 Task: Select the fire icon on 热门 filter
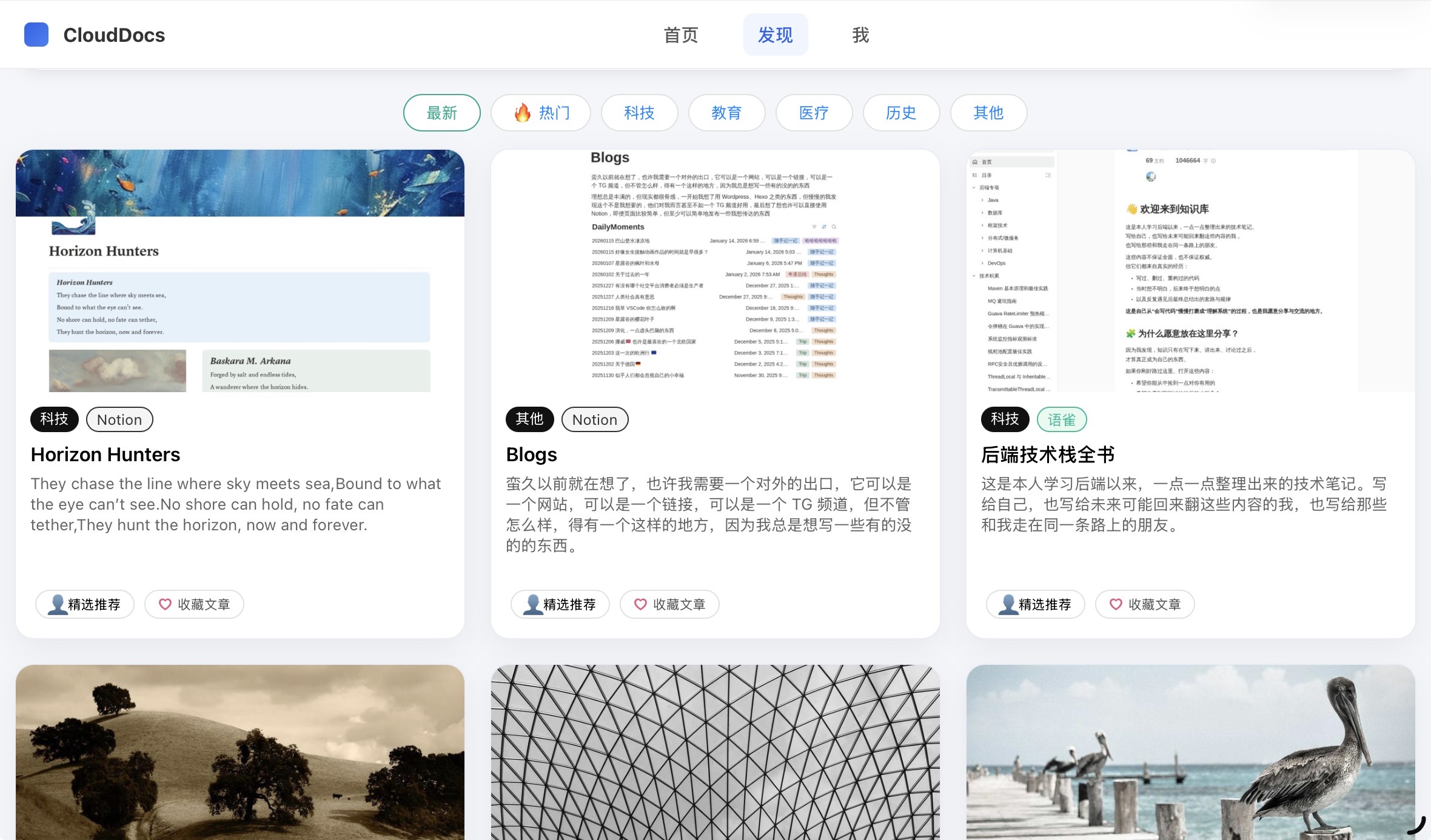coord(522,113)
